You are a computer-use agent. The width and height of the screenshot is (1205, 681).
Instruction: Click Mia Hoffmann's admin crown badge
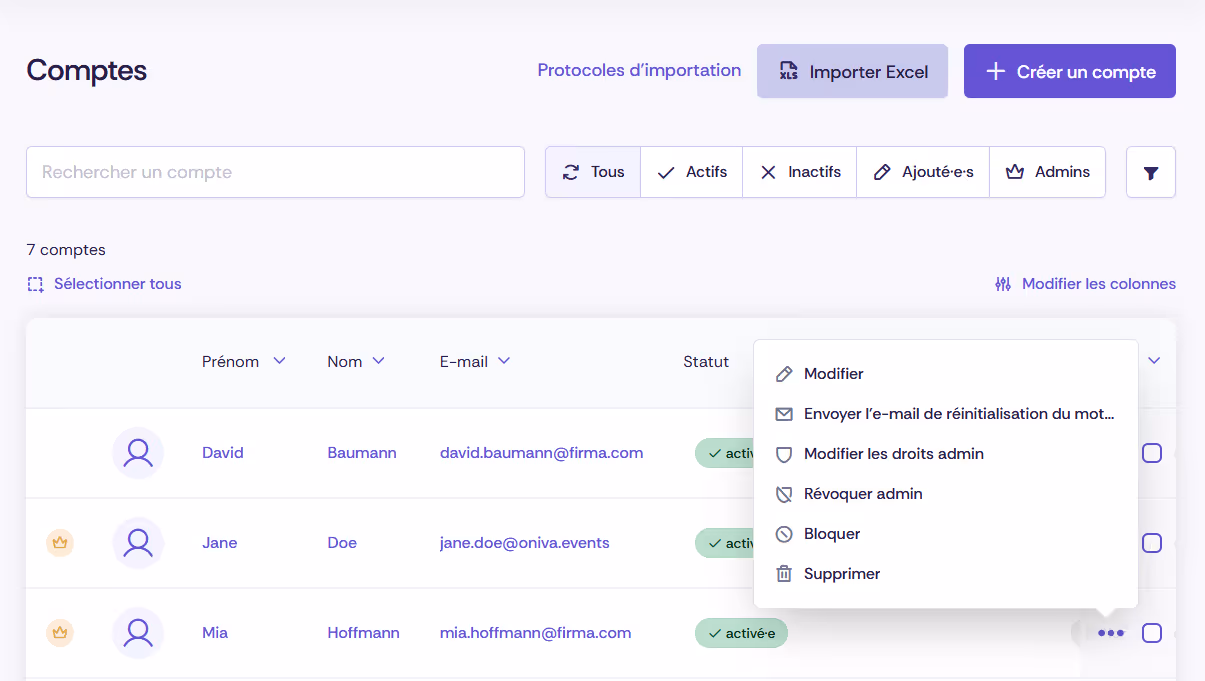coord(60,633)
